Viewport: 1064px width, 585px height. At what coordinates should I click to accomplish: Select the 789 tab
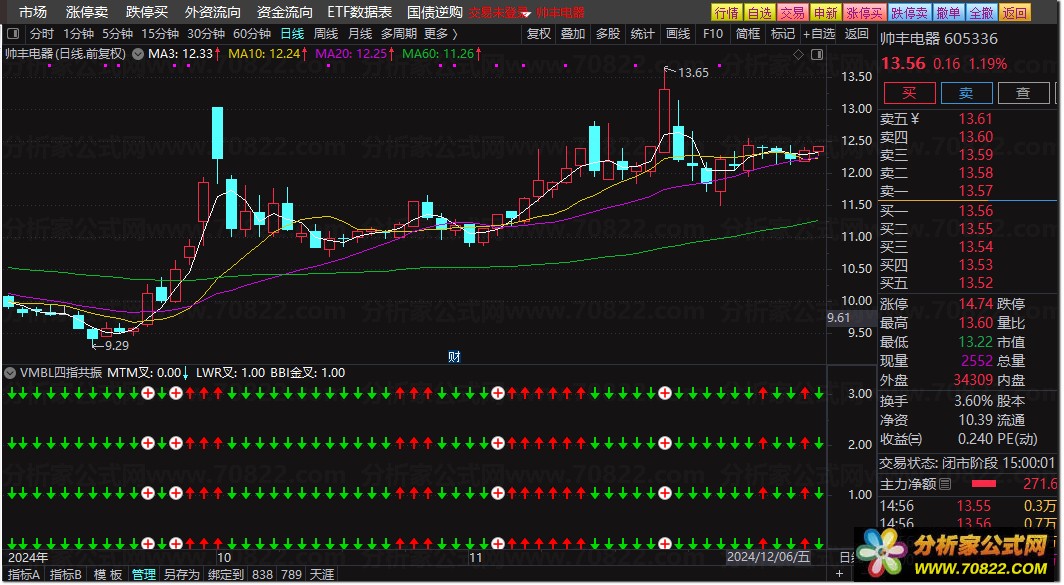(x=291, y=575)
